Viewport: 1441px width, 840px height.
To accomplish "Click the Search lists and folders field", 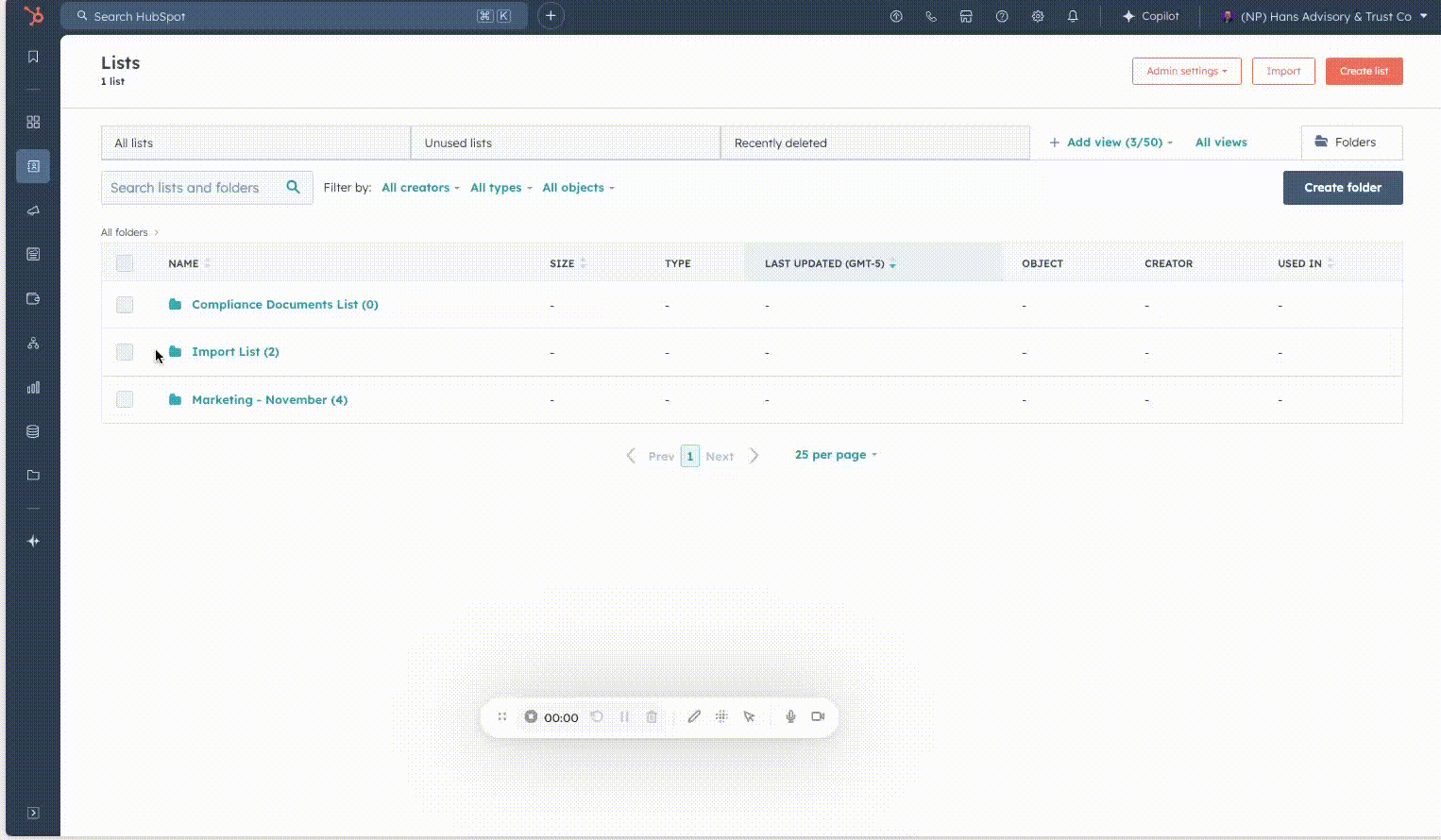I will point(194,188).
